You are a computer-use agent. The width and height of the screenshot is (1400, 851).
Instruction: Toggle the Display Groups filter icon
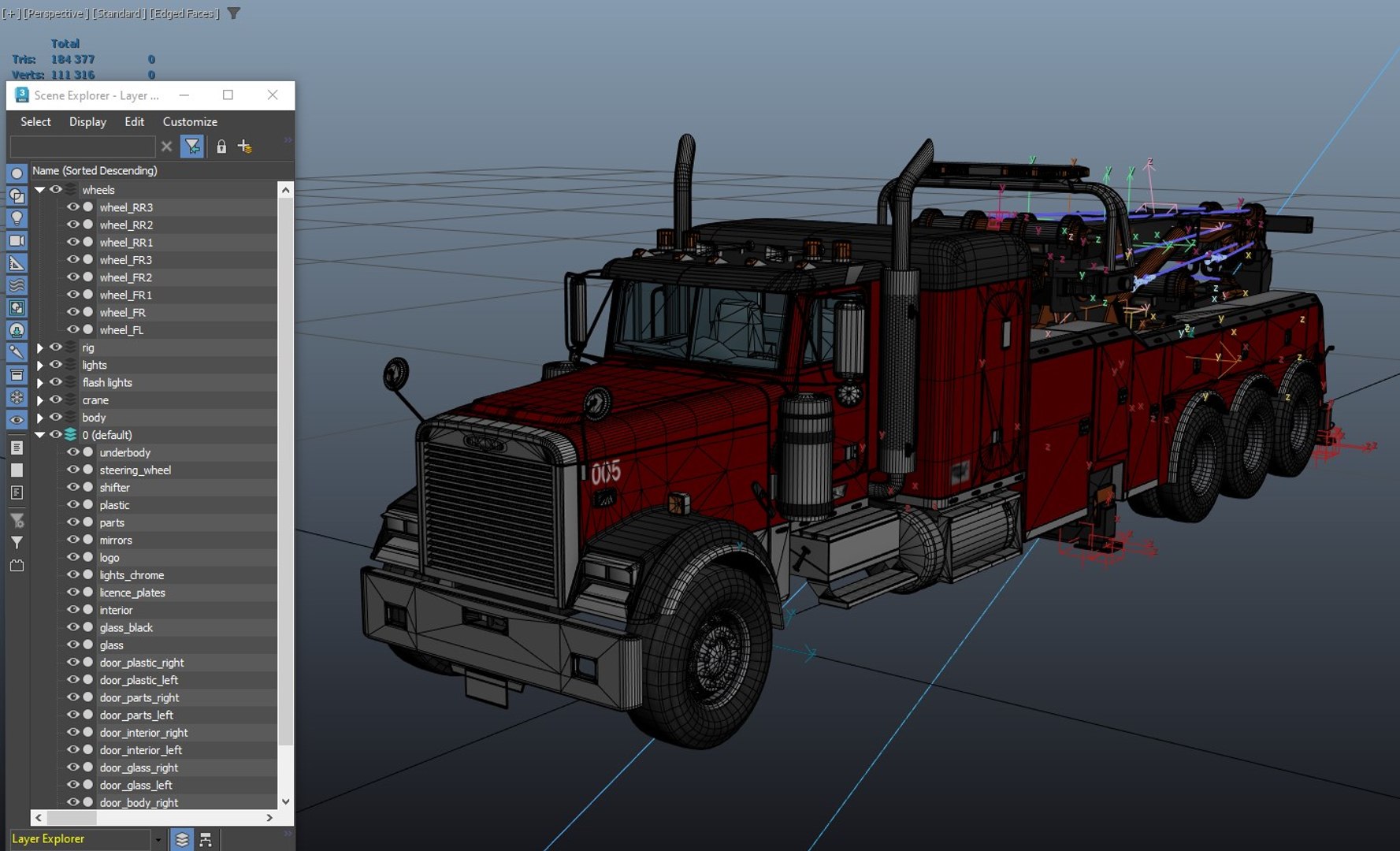click(x=17, y=308)
